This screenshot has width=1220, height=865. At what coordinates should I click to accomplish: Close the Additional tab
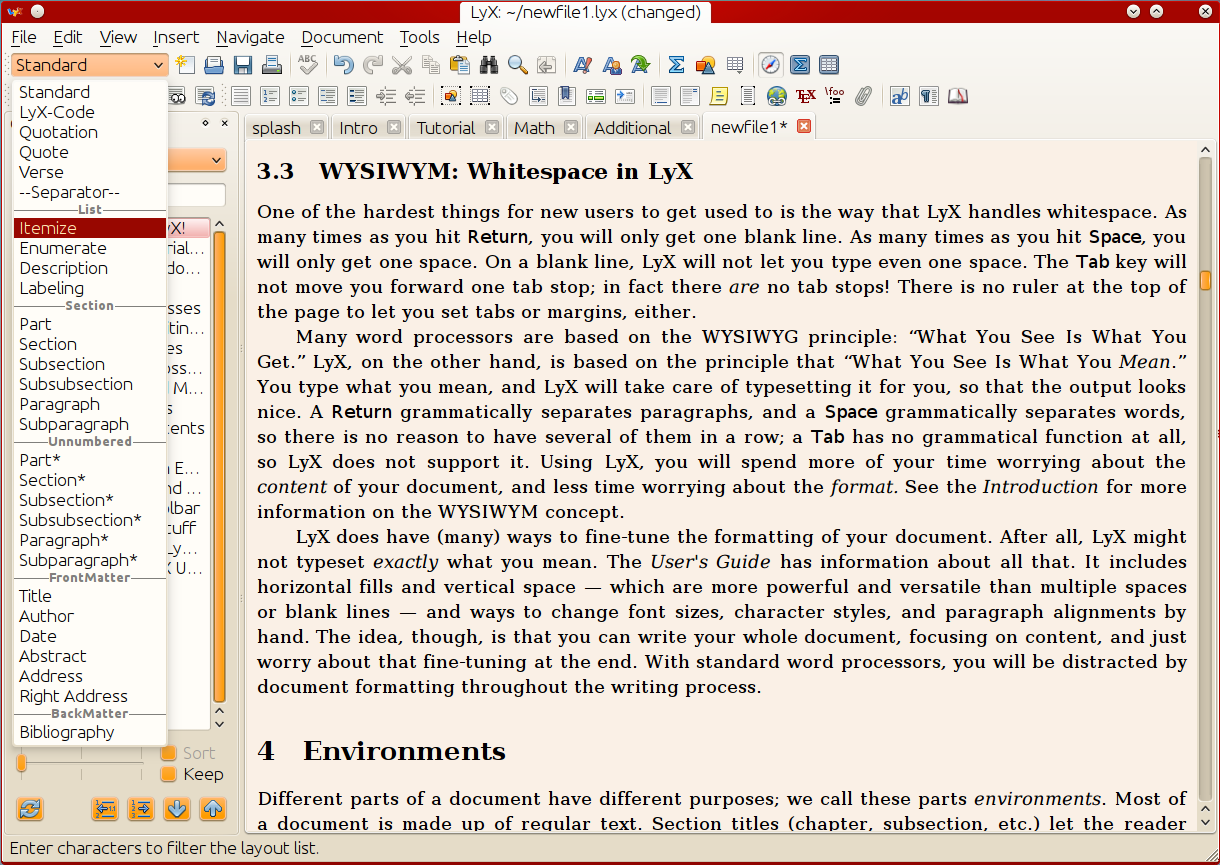click(x=688, y=127)
